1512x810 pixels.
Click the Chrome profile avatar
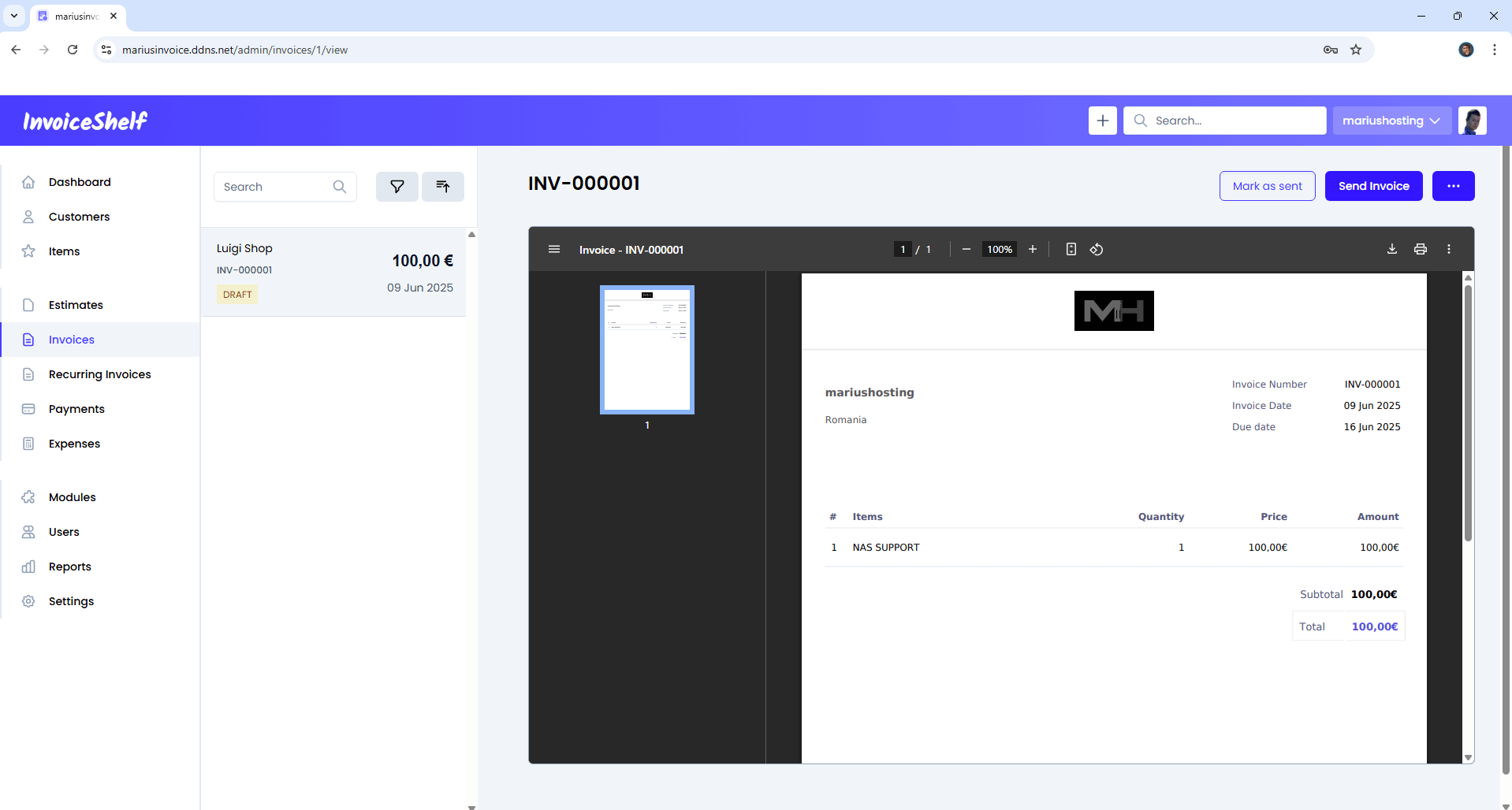pos(1466,50)
